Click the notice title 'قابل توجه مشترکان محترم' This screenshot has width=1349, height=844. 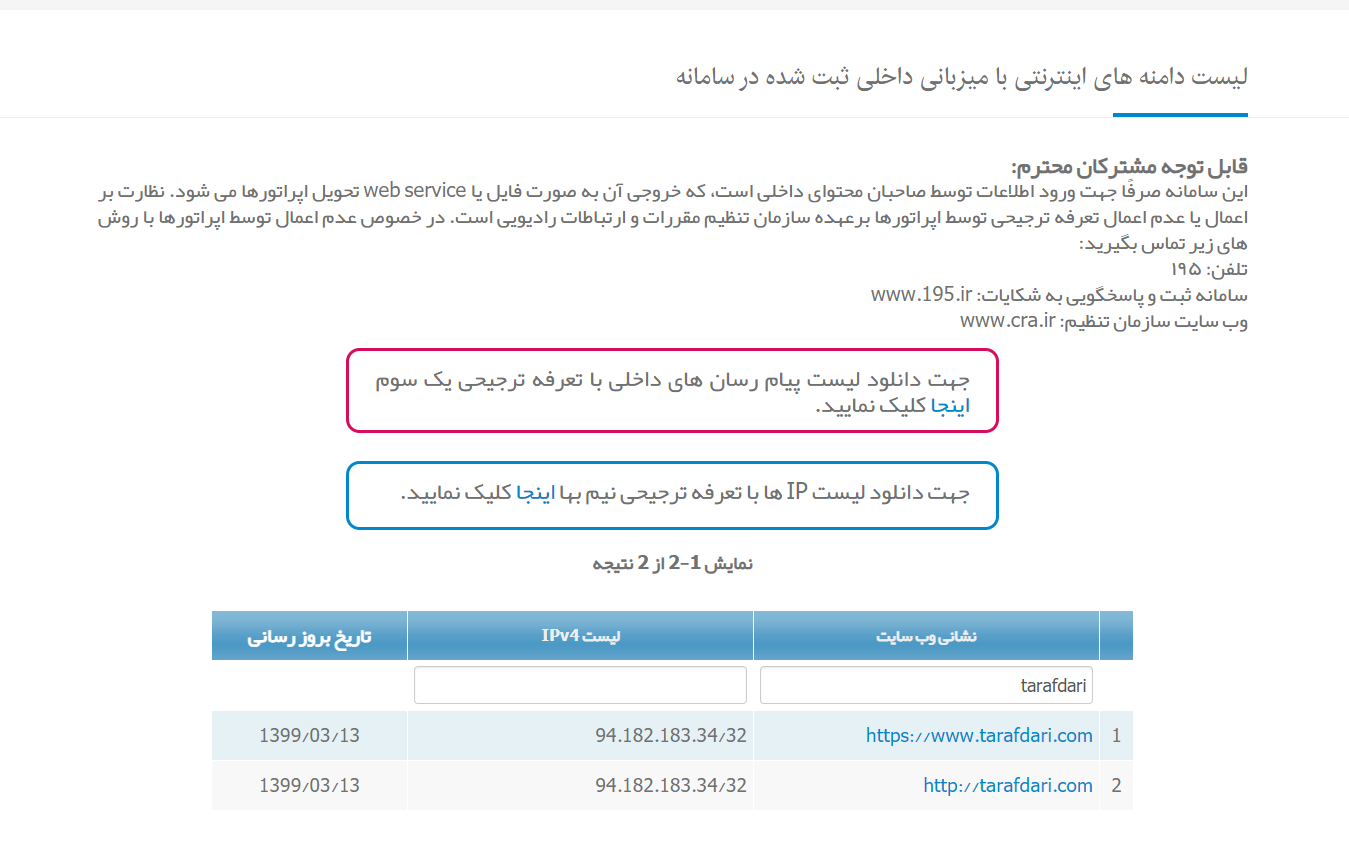click(x=1129, y=166)
